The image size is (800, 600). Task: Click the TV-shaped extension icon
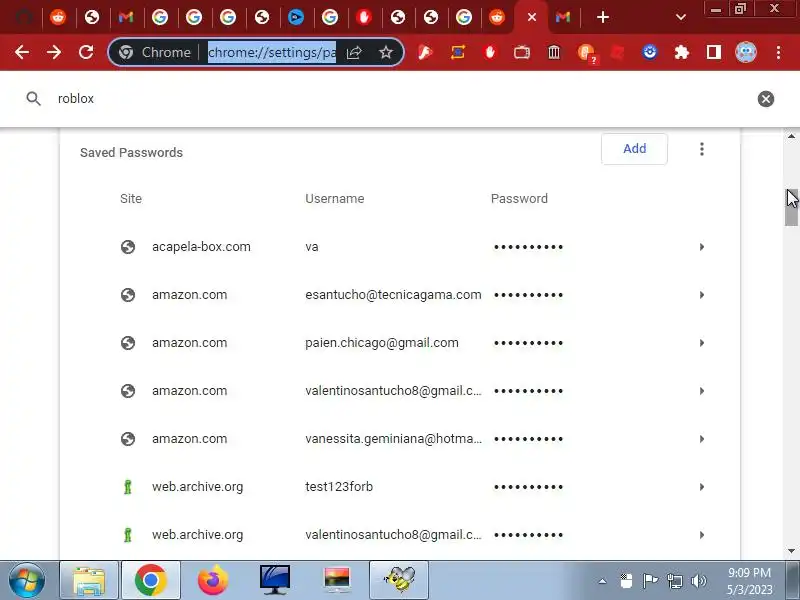(521, 52)
